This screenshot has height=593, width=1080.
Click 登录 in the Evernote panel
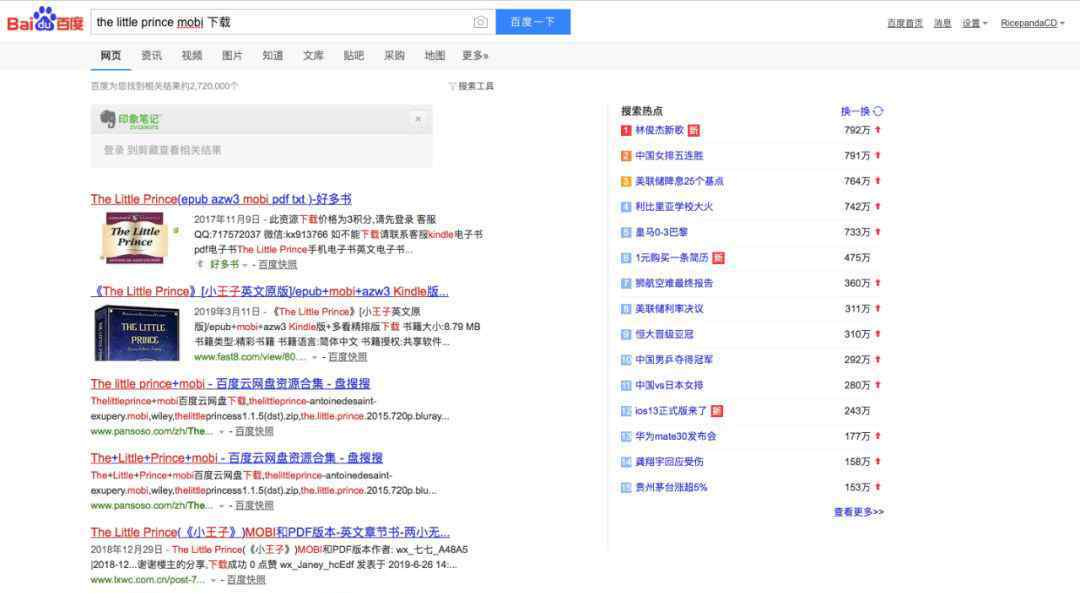(114, 150)
